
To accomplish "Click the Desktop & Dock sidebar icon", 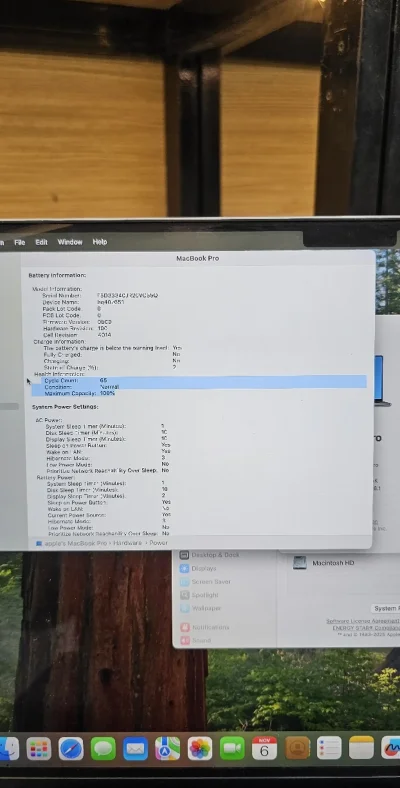I will [x=184, y=555].
